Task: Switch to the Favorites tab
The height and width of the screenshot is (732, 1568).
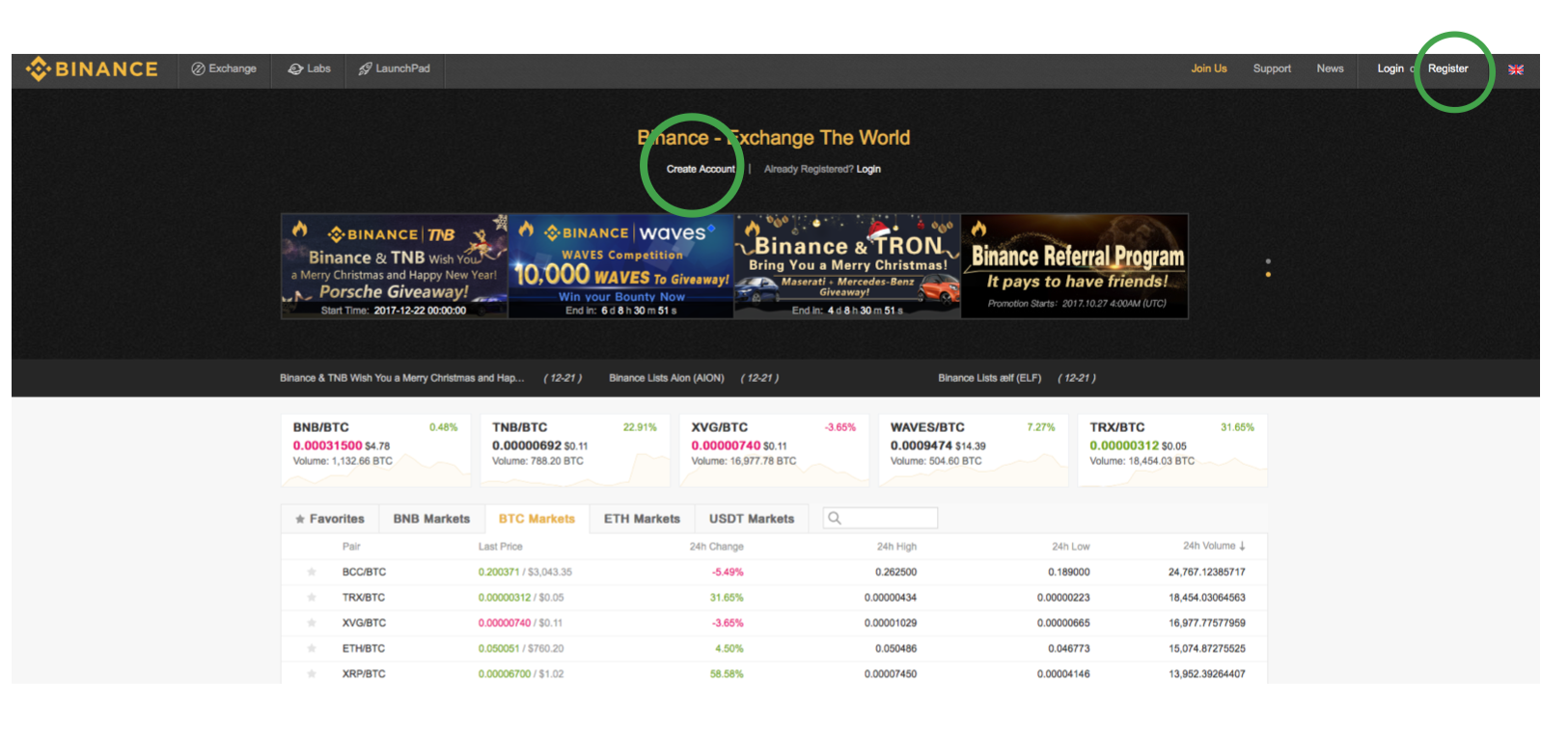Action: tap(330, 519)
